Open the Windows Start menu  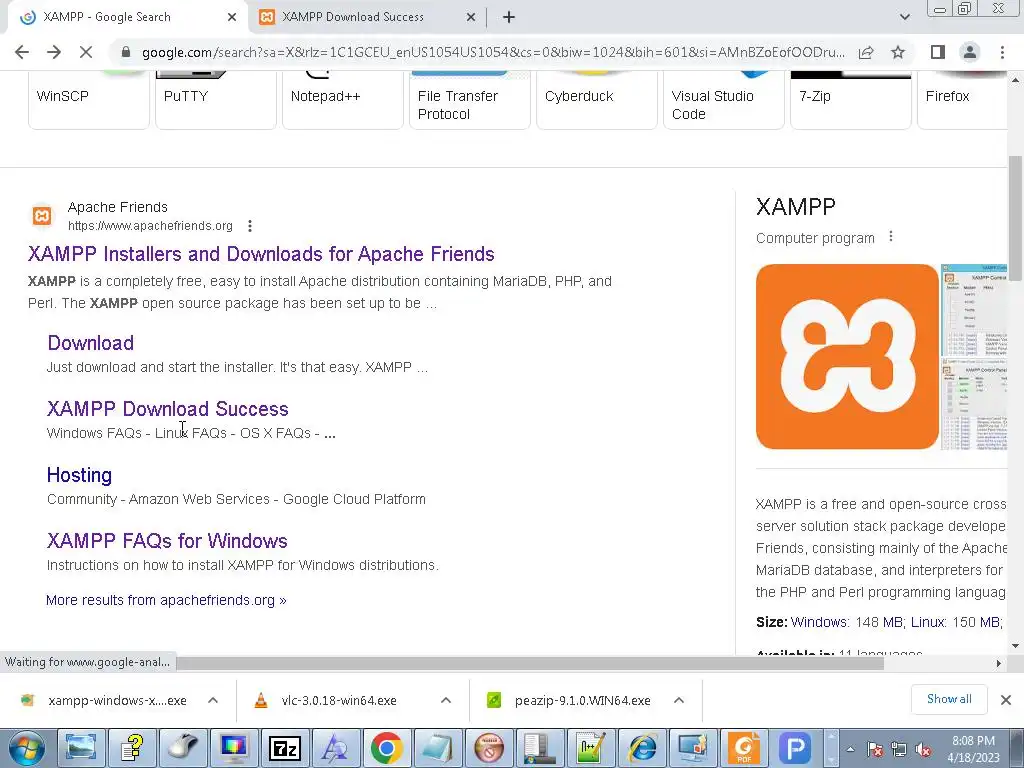pyautogui.click(x=27, y=748)
